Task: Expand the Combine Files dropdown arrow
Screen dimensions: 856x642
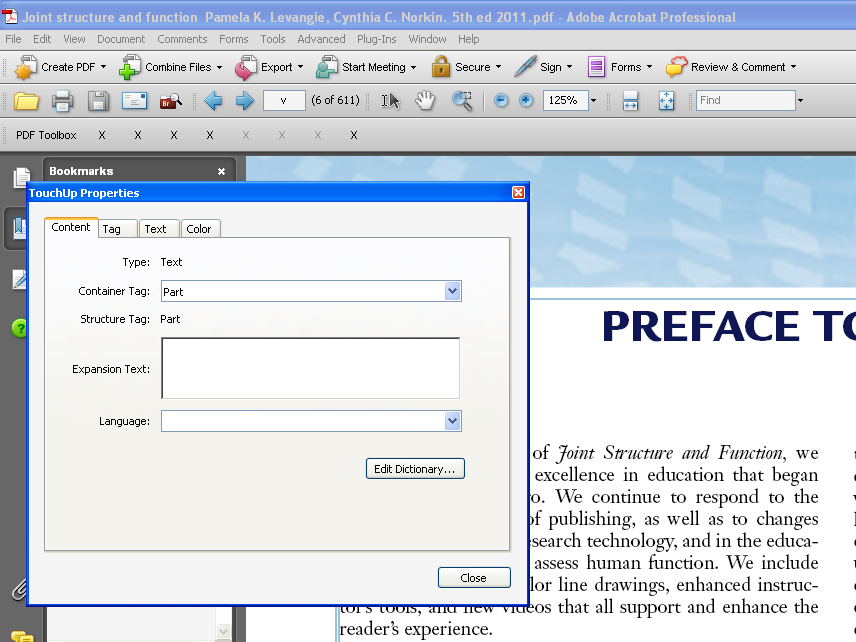Action: point(219,67)
